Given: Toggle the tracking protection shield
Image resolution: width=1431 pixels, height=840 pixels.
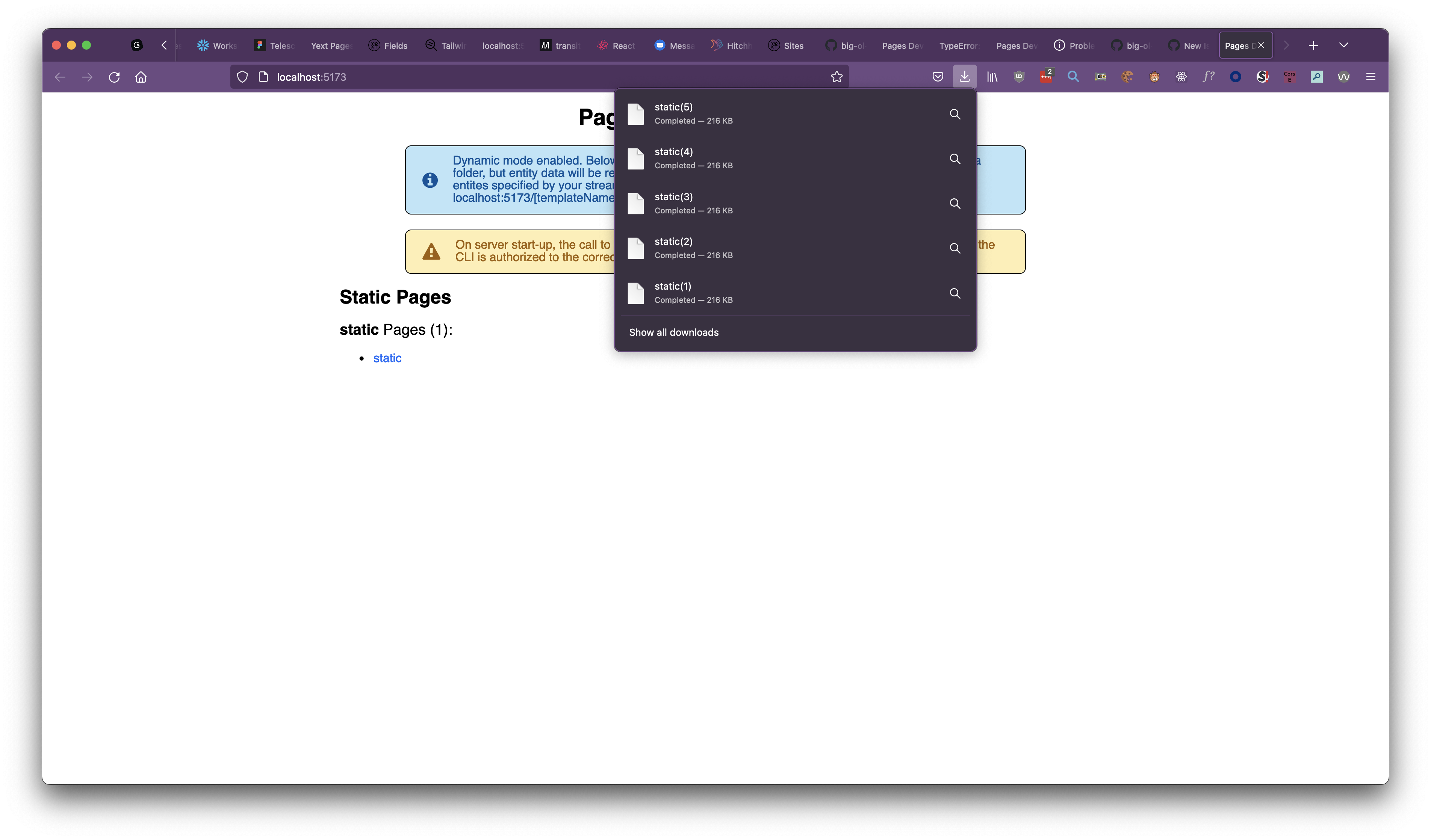Looking at the screenshot, I should (x=242, y=77).
